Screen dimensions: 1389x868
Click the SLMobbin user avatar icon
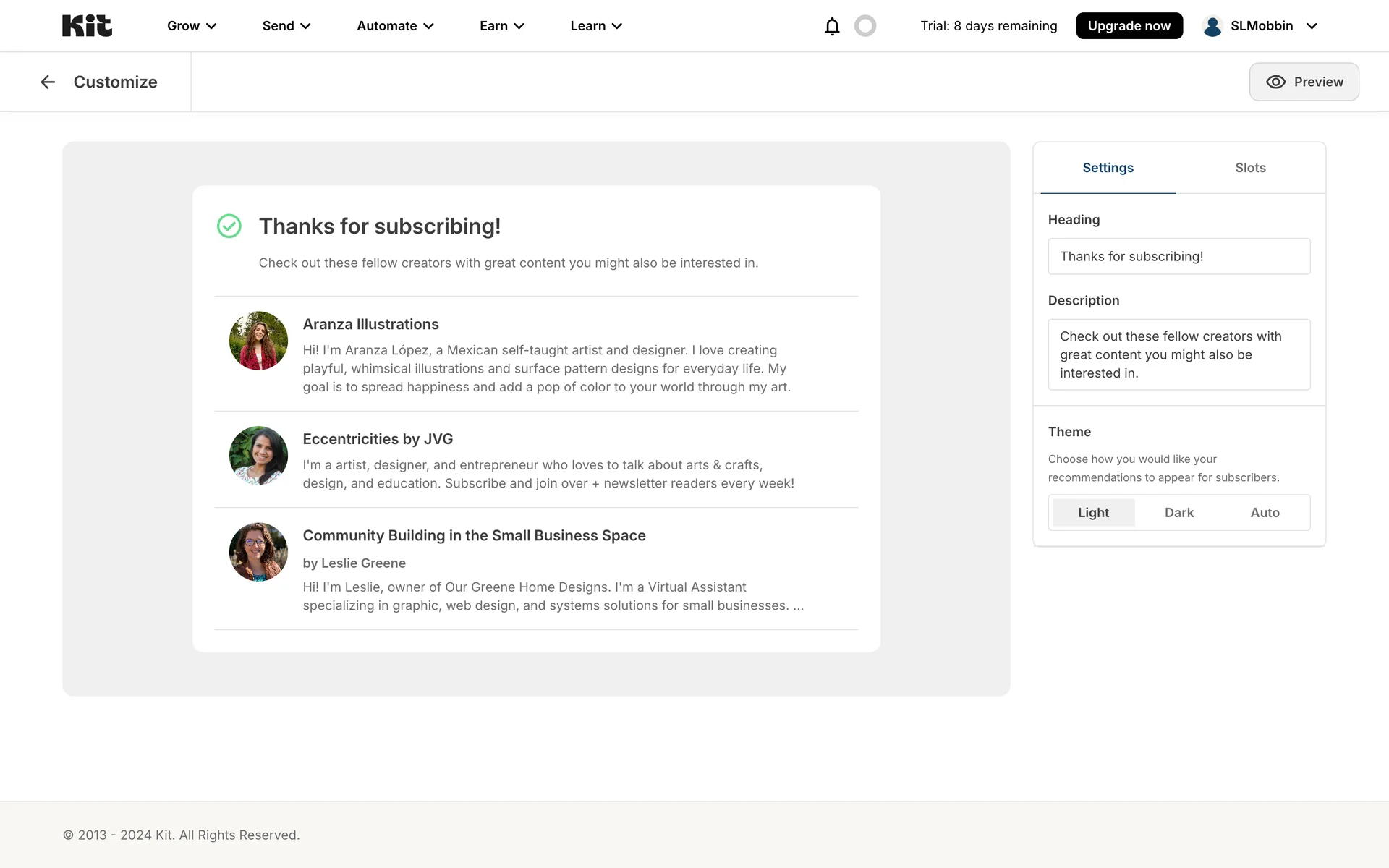tap(1212, 26)
